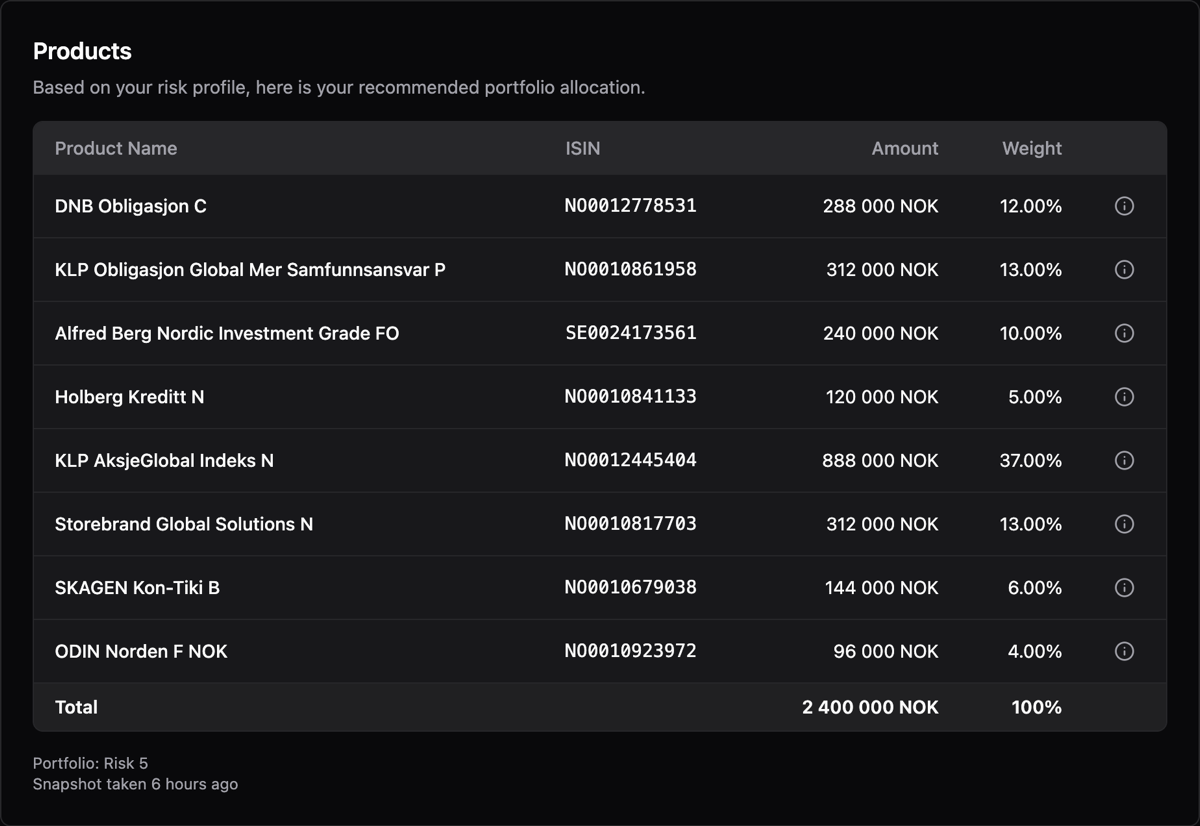Select SKAGEN Kon-Tiki B name

click(137, 588)
